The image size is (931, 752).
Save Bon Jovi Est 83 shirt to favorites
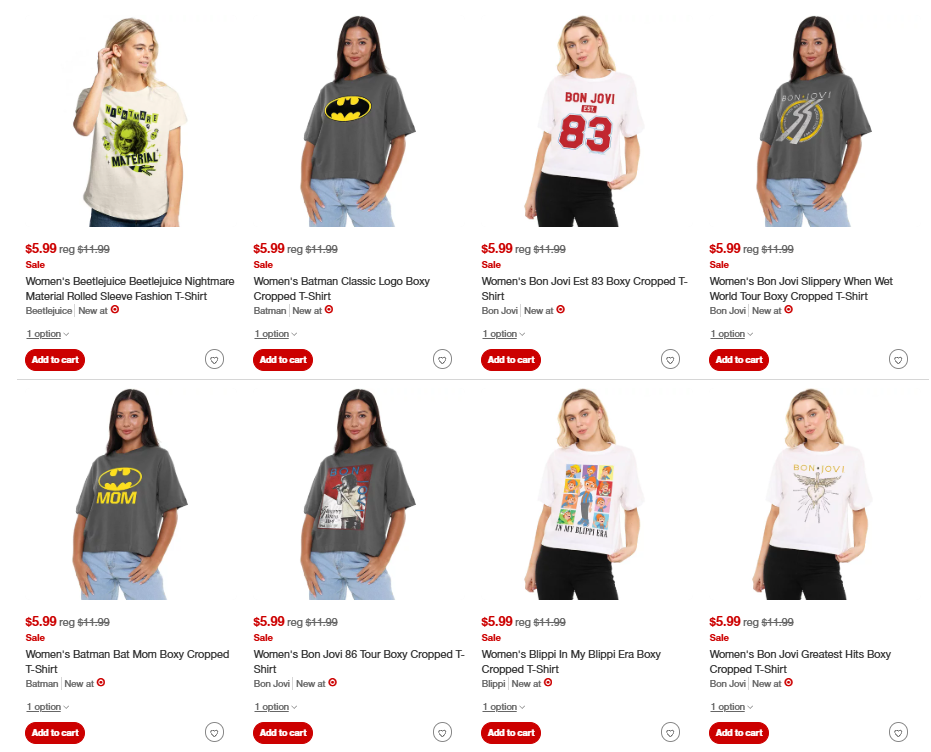(x=670, y=359)
